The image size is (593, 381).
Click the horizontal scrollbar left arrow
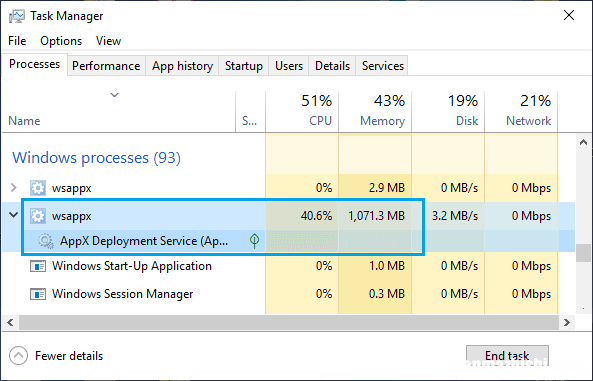tap(10, 323)
